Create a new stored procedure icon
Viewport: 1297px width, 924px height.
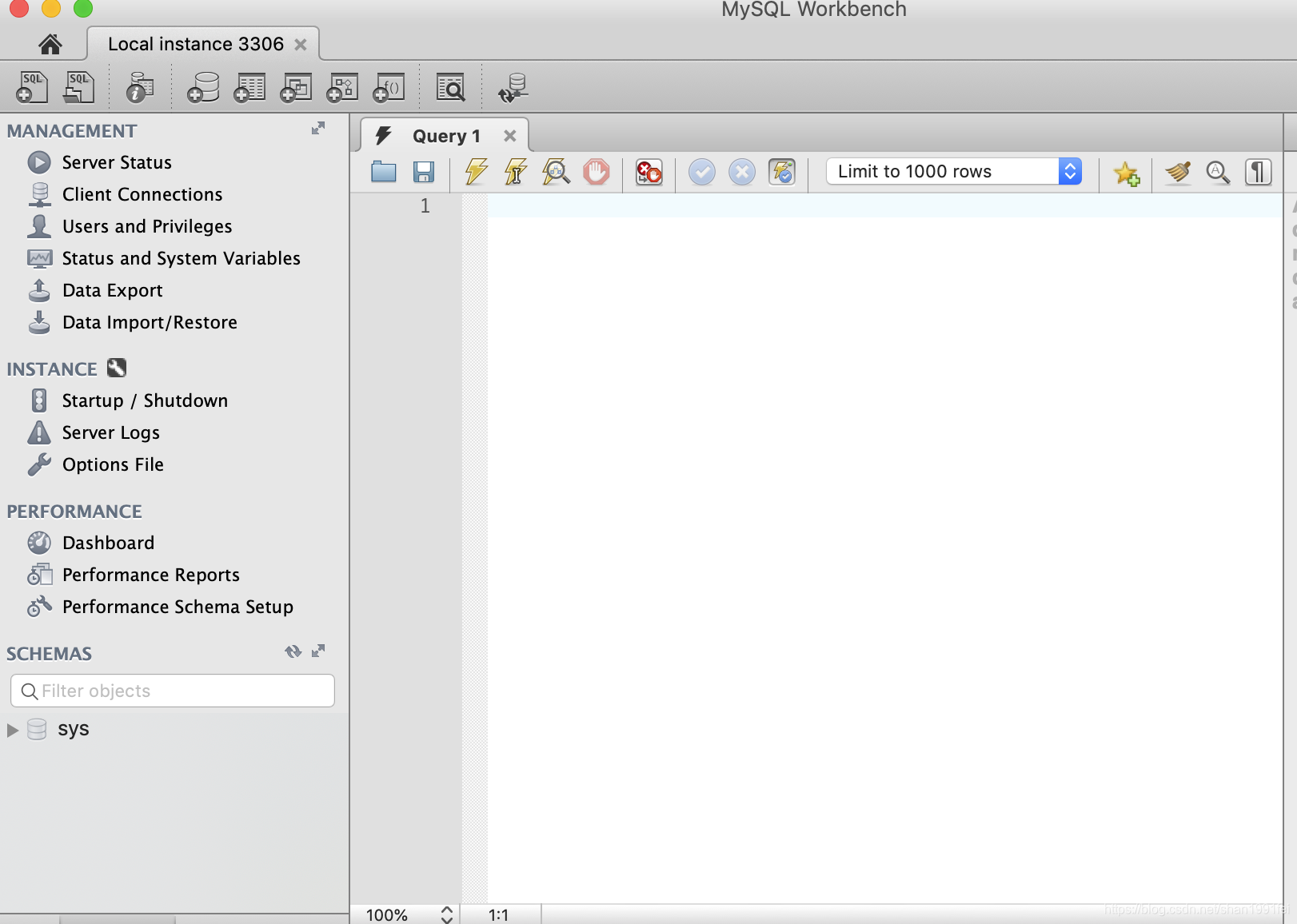[342, 87]
